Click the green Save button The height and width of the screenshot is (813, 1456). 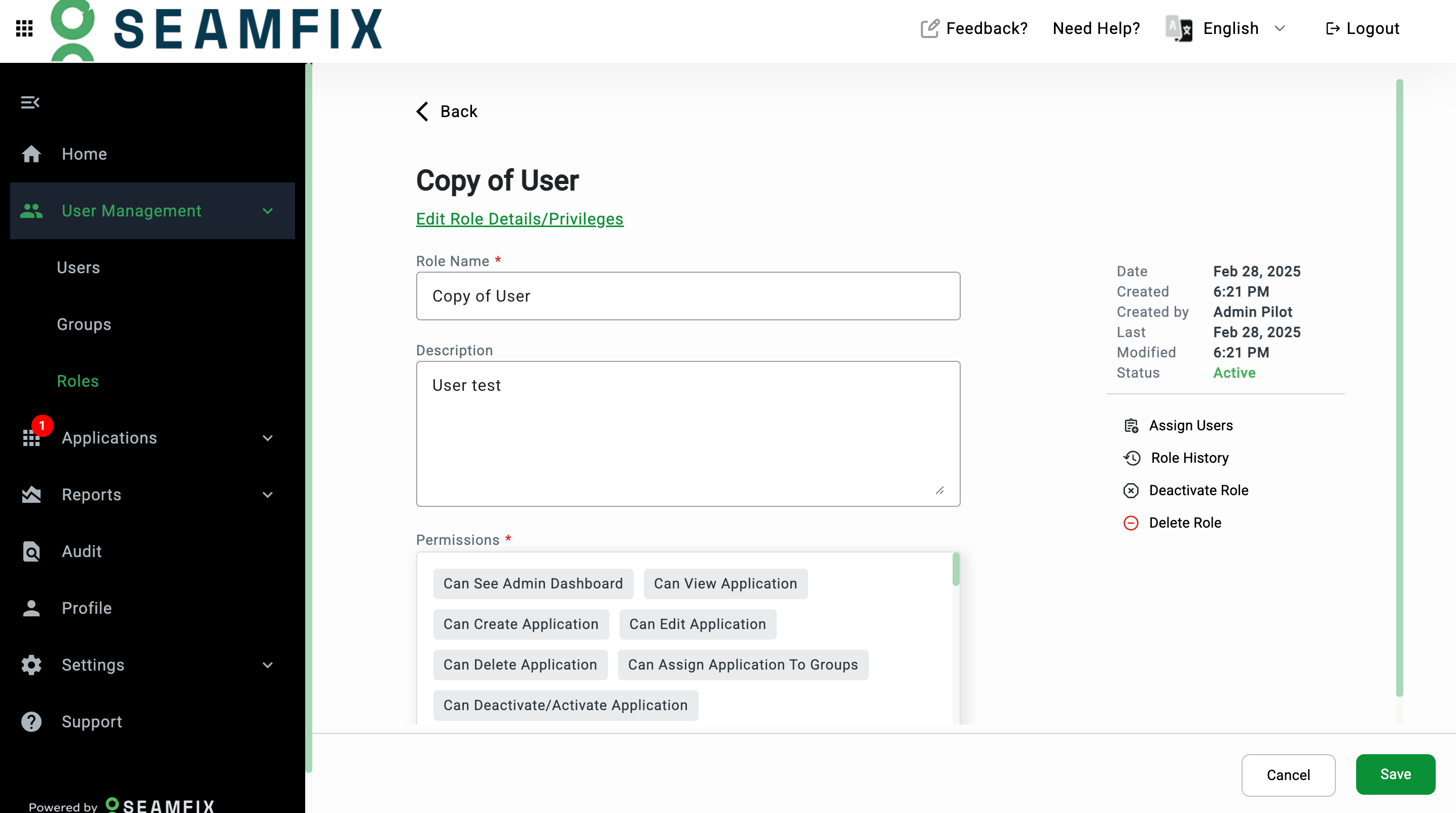click(x=1395, y=774)
